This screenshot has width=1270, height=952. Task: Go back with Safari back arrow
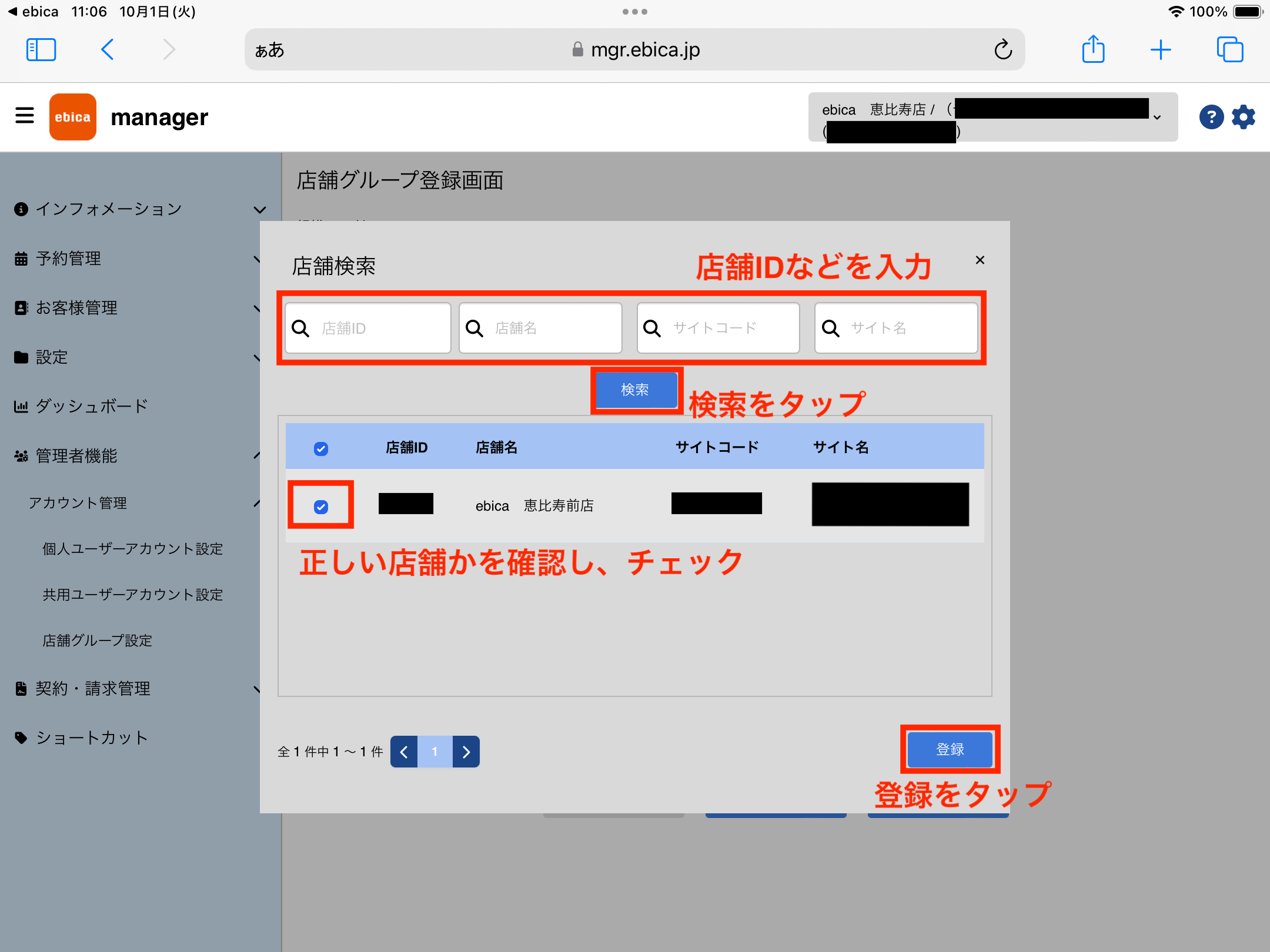click(x=108, y=50)
